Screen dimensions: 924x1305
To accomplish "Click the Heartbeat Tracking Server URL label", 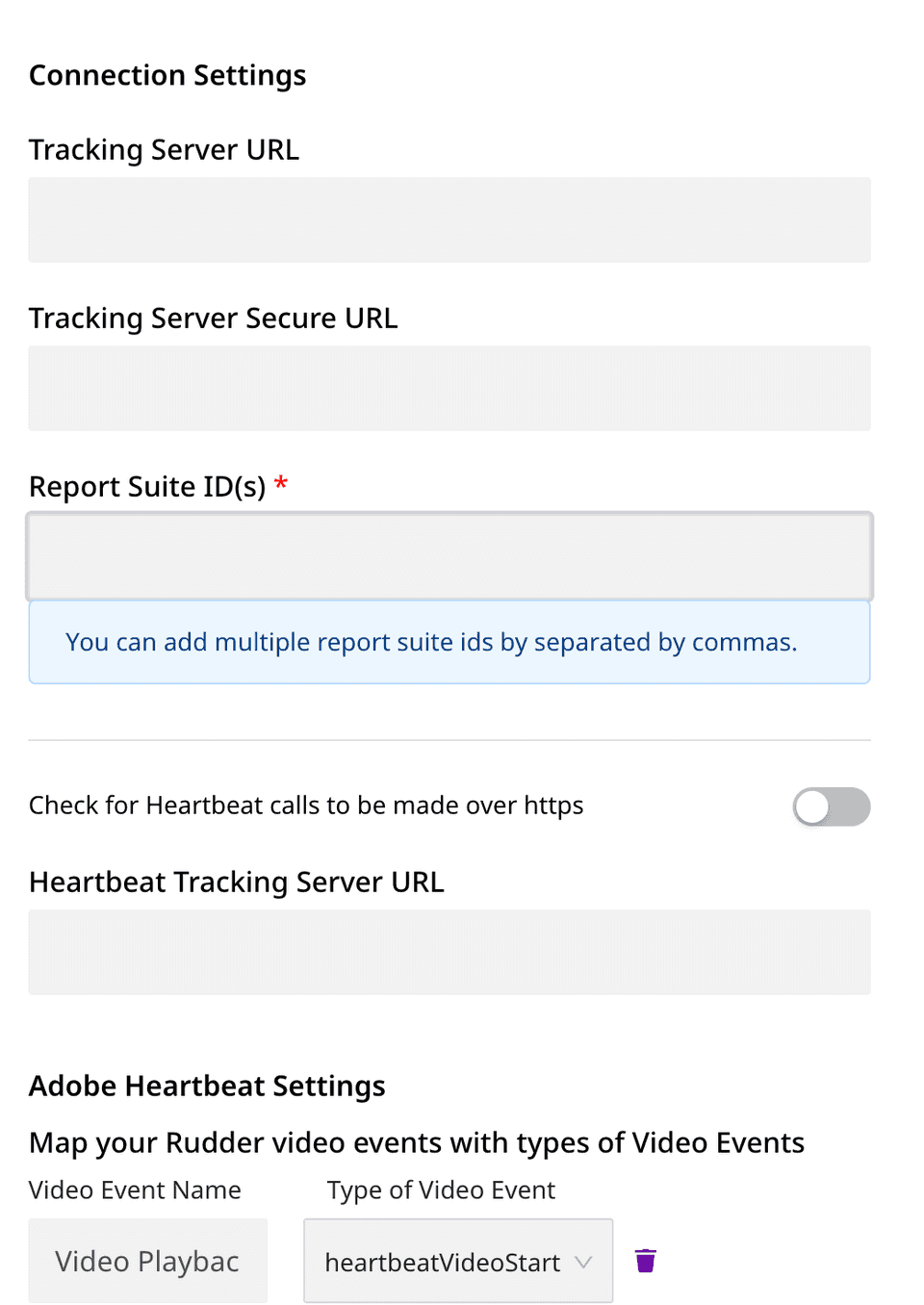I will [x=236, y=883].
